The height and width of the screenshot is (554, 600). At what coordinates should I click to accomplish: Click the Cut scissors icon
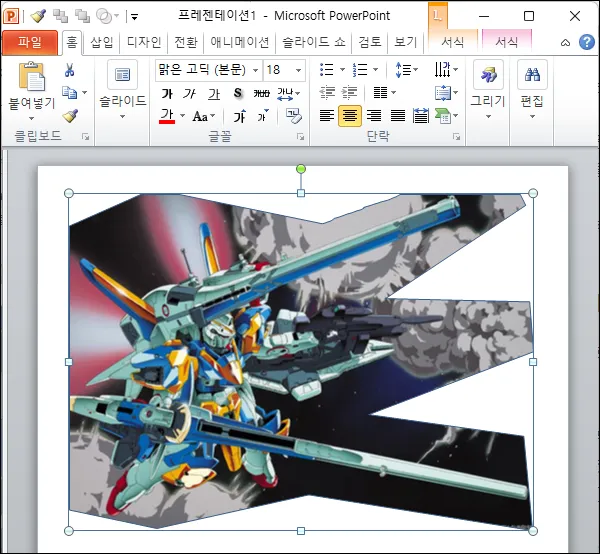point(69,70)
